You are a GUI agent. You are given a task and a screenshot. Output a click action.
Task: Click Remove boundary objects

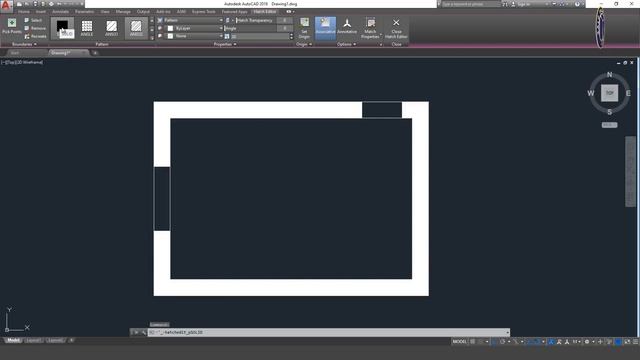(35, 28)
